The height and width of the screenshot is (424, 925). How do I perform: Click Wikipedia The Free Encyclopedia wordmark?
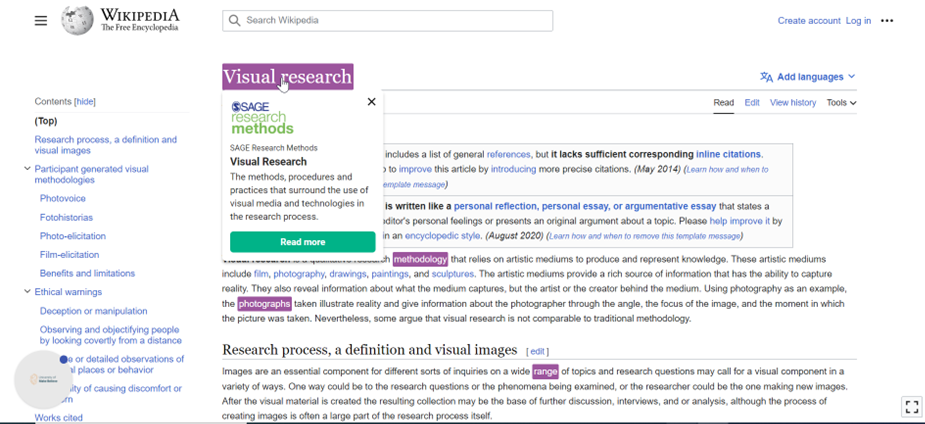click(x=139, y=21)
